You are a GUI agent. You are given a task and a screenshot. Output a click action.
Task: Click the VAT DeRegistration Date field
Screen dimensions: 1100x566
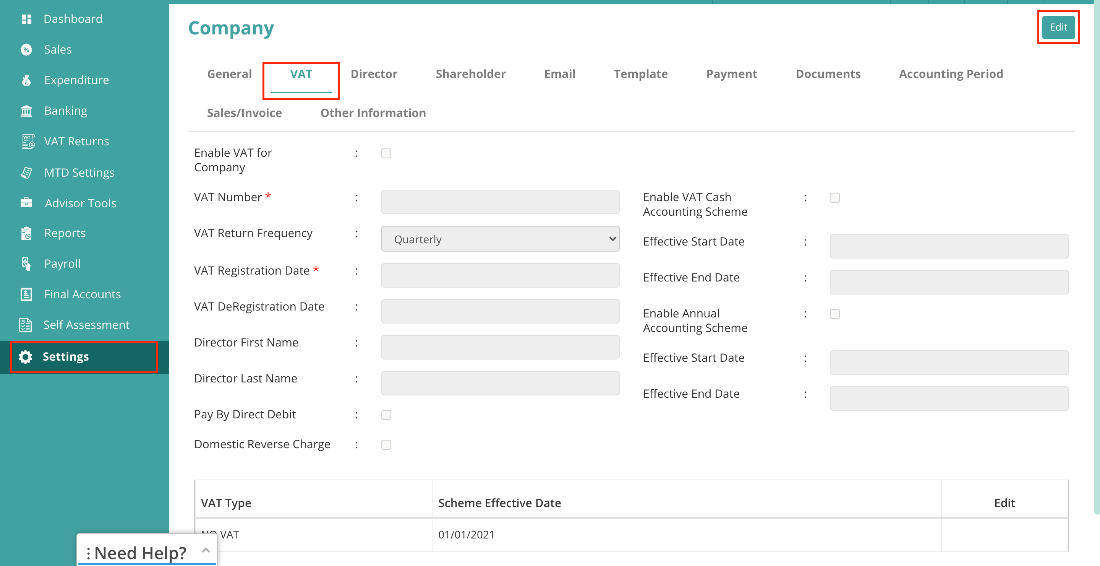tap(500, 311)
